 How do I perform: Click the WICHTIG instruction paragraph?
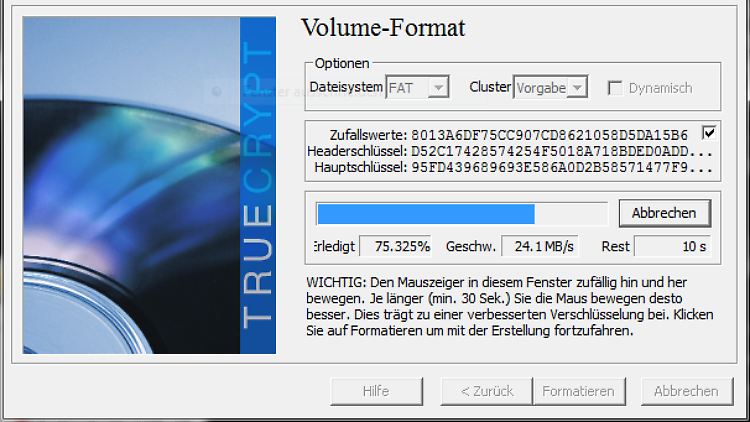[510, 306]
